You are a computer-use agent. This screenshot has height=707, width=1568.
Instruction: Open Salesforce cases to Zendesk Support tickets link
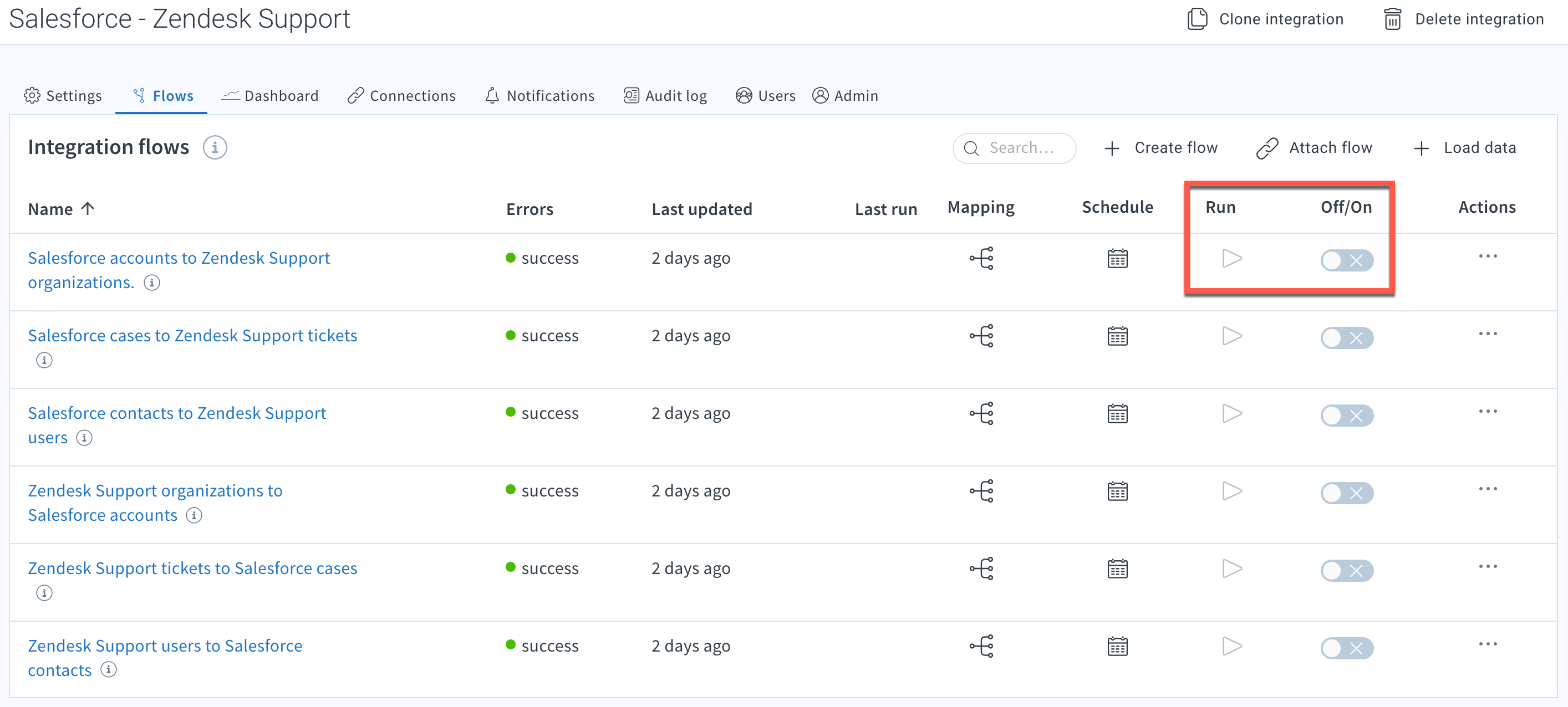[x=192, y=335]
